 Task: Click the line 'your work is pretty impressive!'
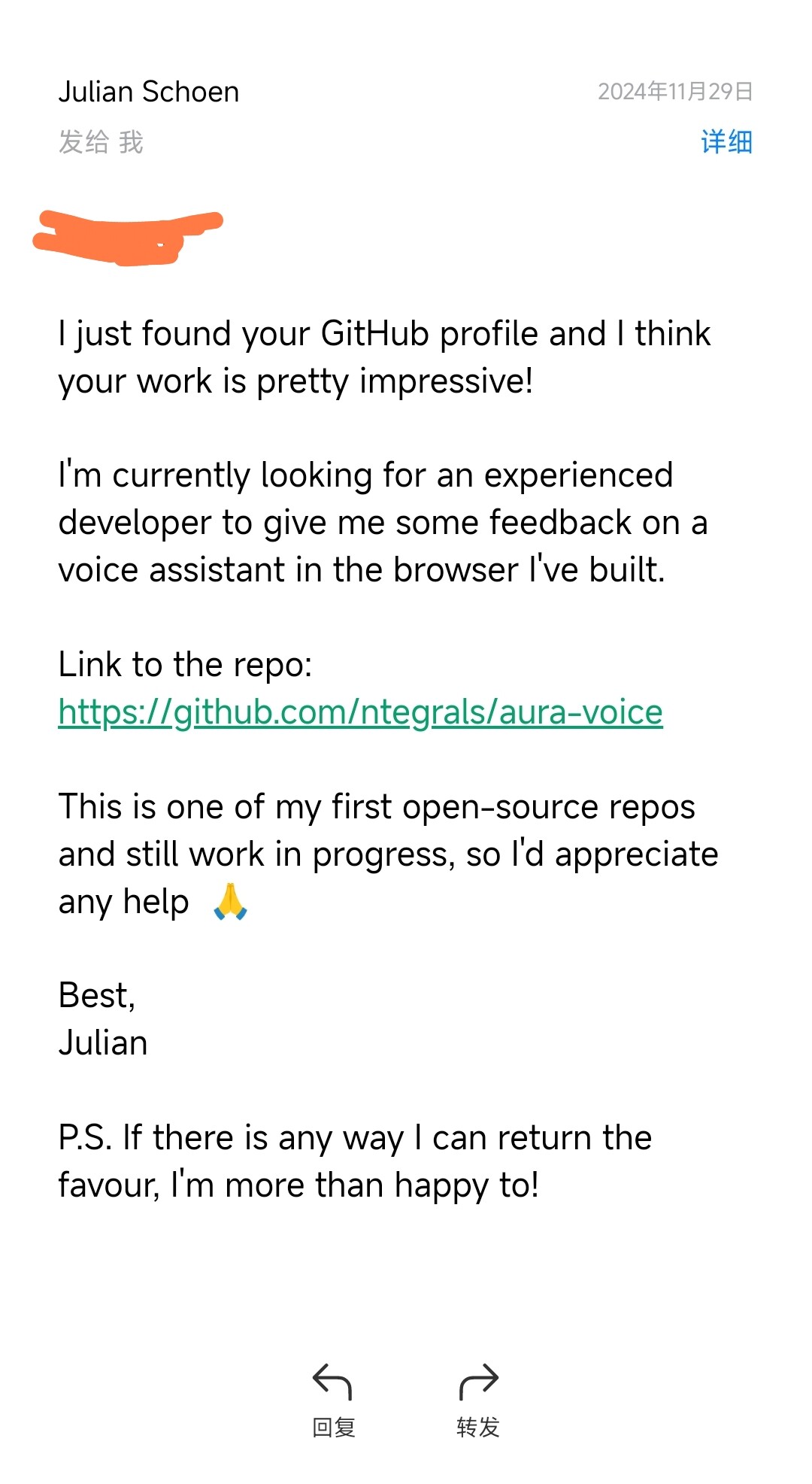[296, 381]
